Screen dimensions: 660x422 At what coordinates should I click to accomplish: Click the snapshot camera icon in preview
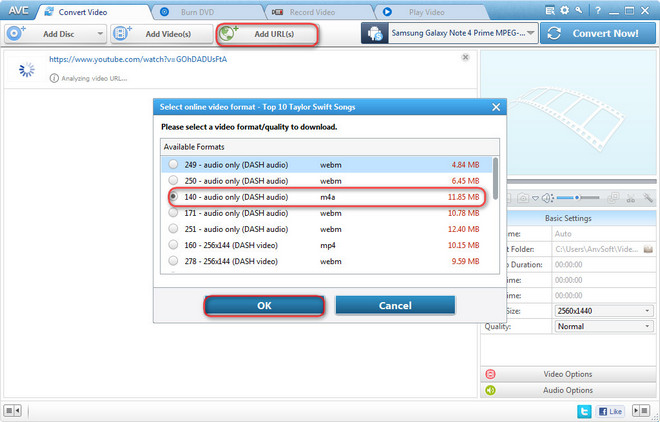523,198
